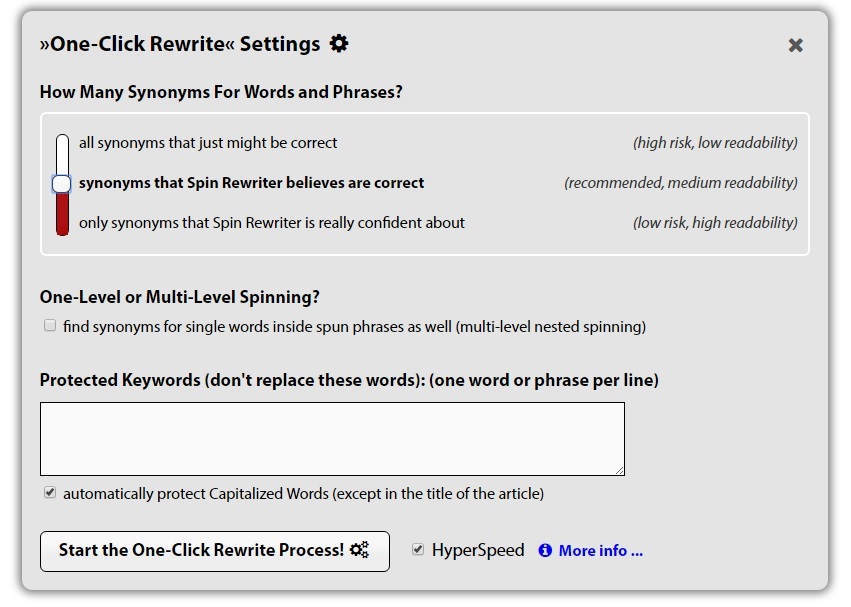
Task: Toggle the HyperSpeed checkbox
Action: tap(418, 549)
